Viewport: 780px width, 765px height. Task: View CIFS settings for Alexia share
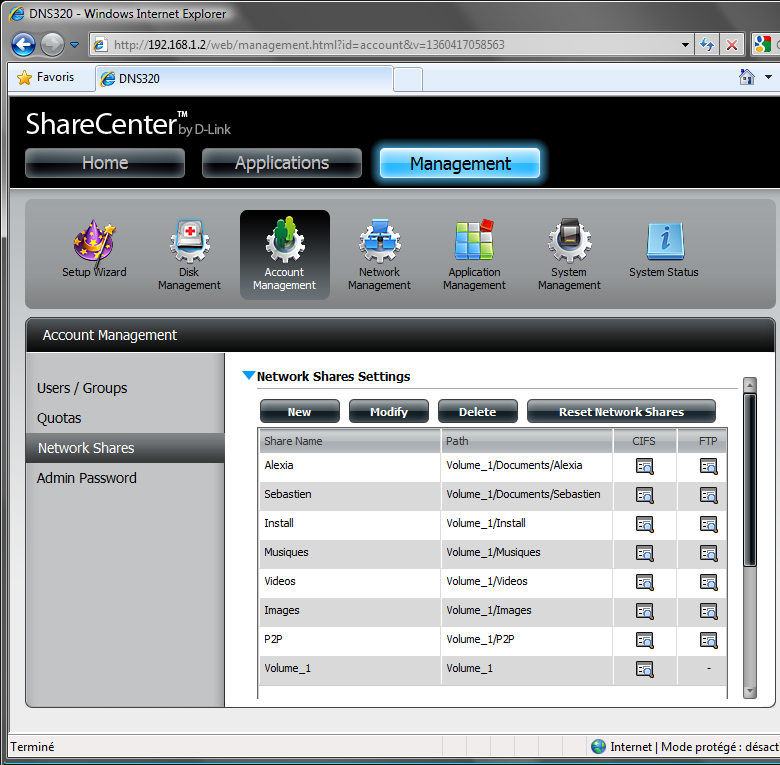point(645,467)
